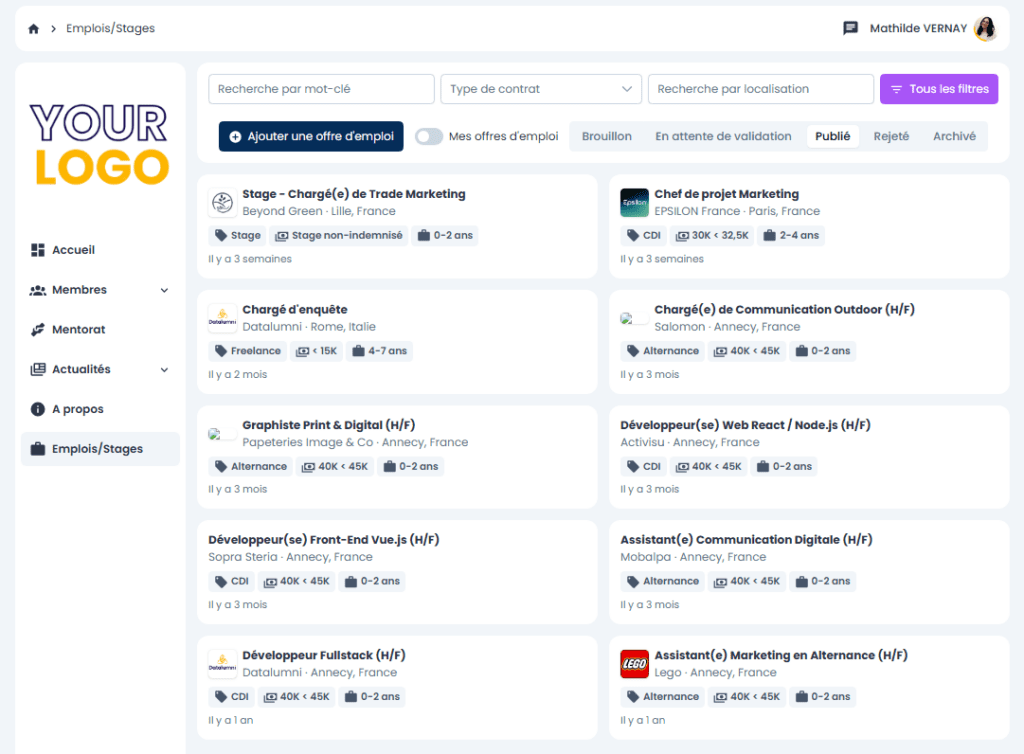The image size is (1024, 754).
Task: Select the Archivé status tab
Action: (955, 136)
